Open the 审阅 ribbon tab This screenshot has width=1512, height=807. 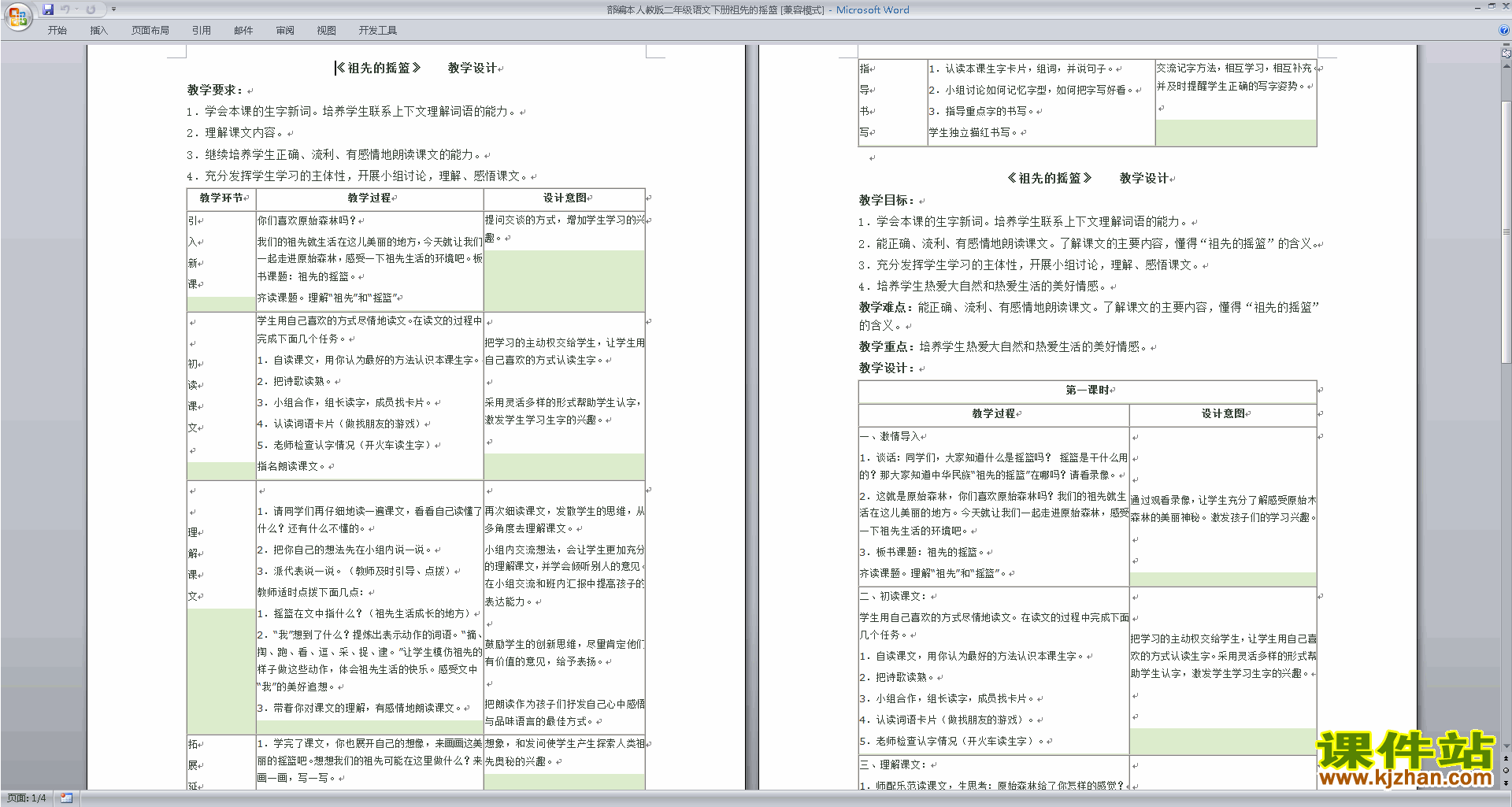click(285, 31)
